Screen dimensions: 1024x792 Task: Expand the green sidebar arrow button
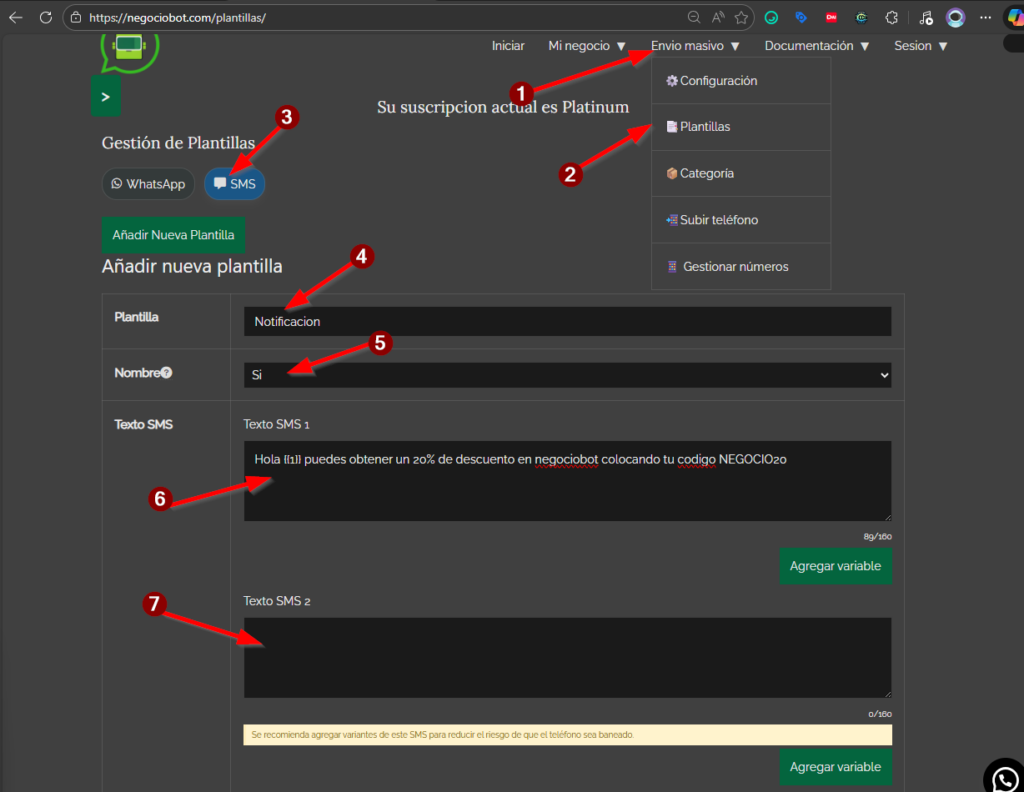(x=106, y=97)
